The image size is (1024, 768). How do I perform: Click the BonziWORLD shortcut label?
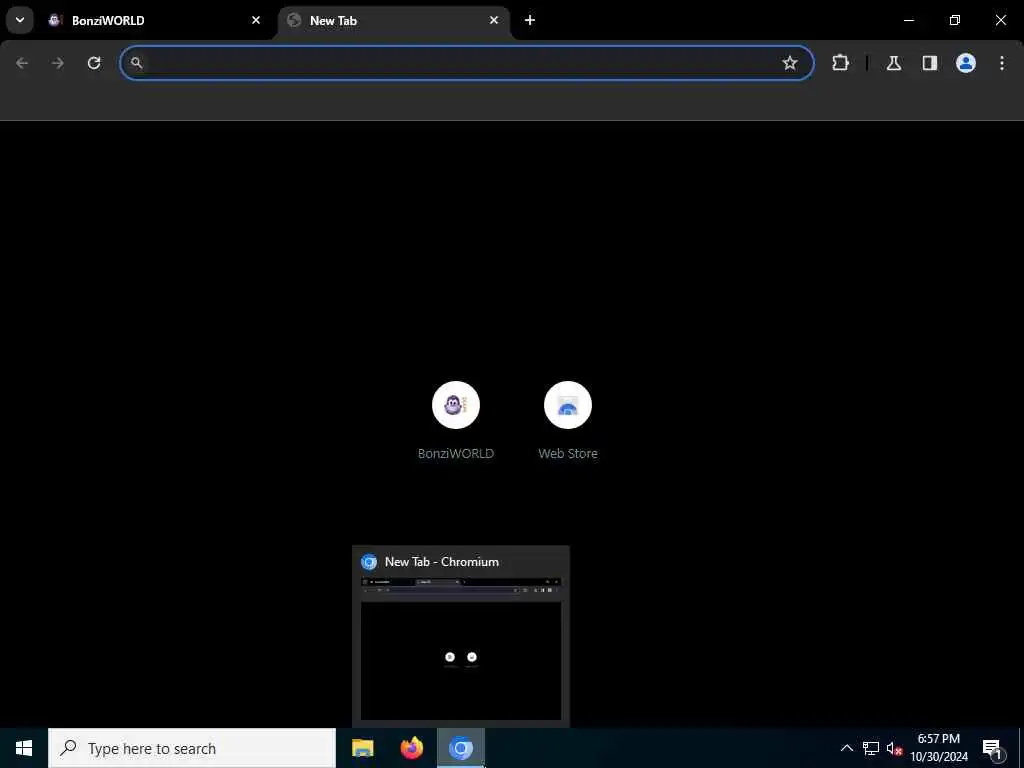456,453
